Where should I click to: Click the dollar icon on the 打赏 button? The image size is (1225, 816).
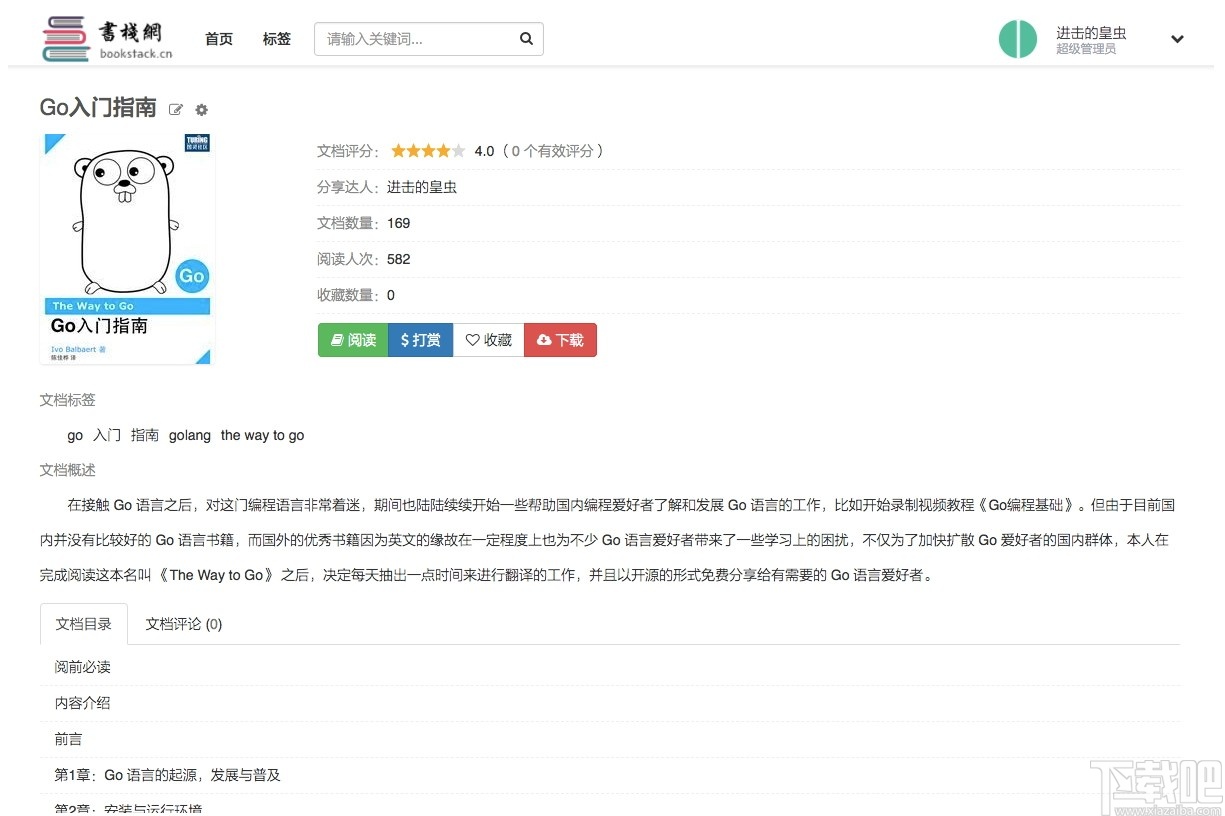[x=407, y=340]
